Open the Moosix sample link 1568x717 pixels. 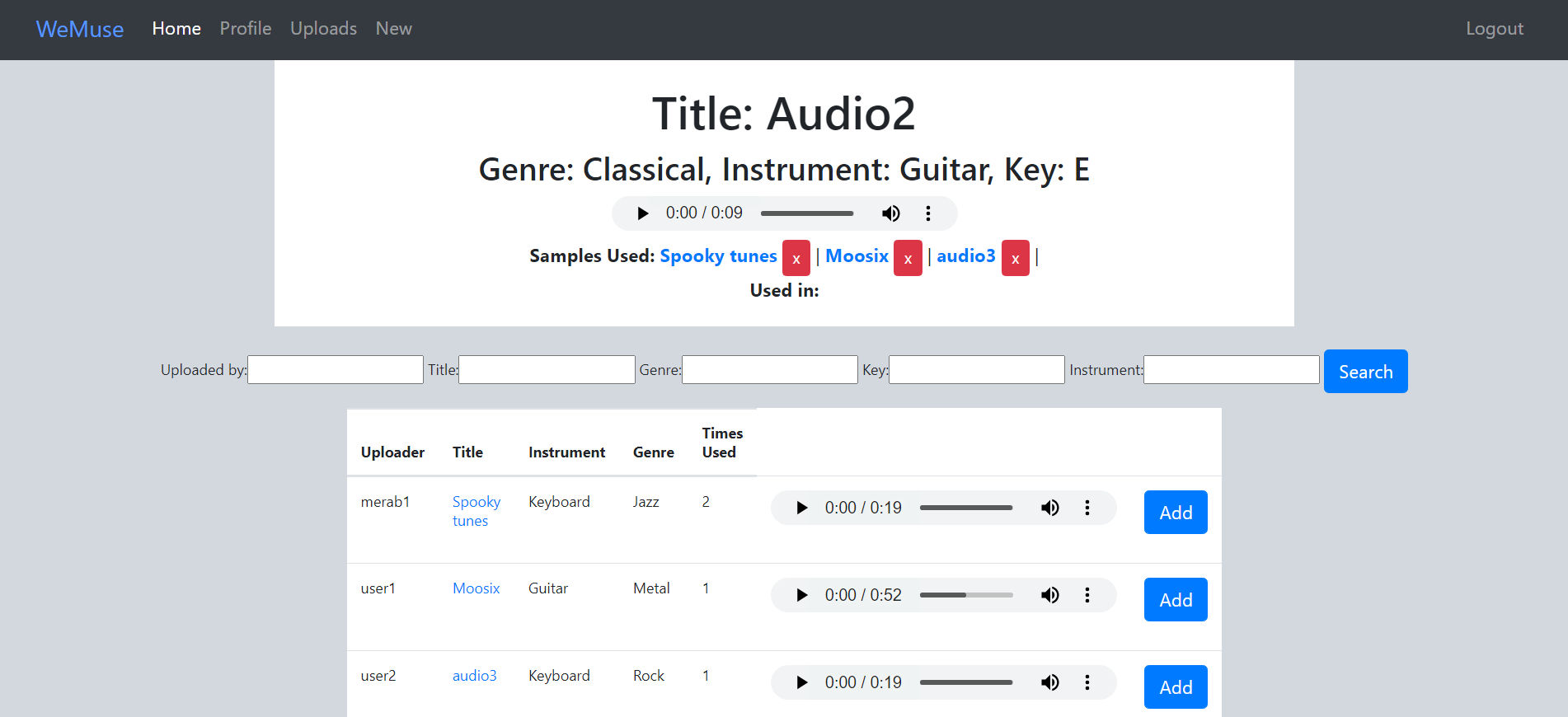(x=476, y=588)
